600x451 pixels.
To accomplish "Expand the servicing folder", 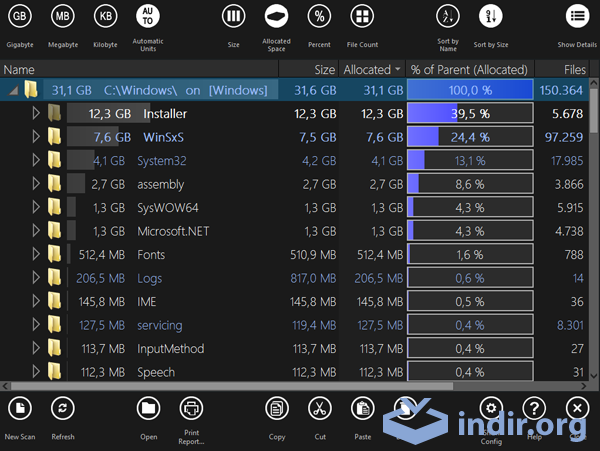I will (x=36, y=325).
